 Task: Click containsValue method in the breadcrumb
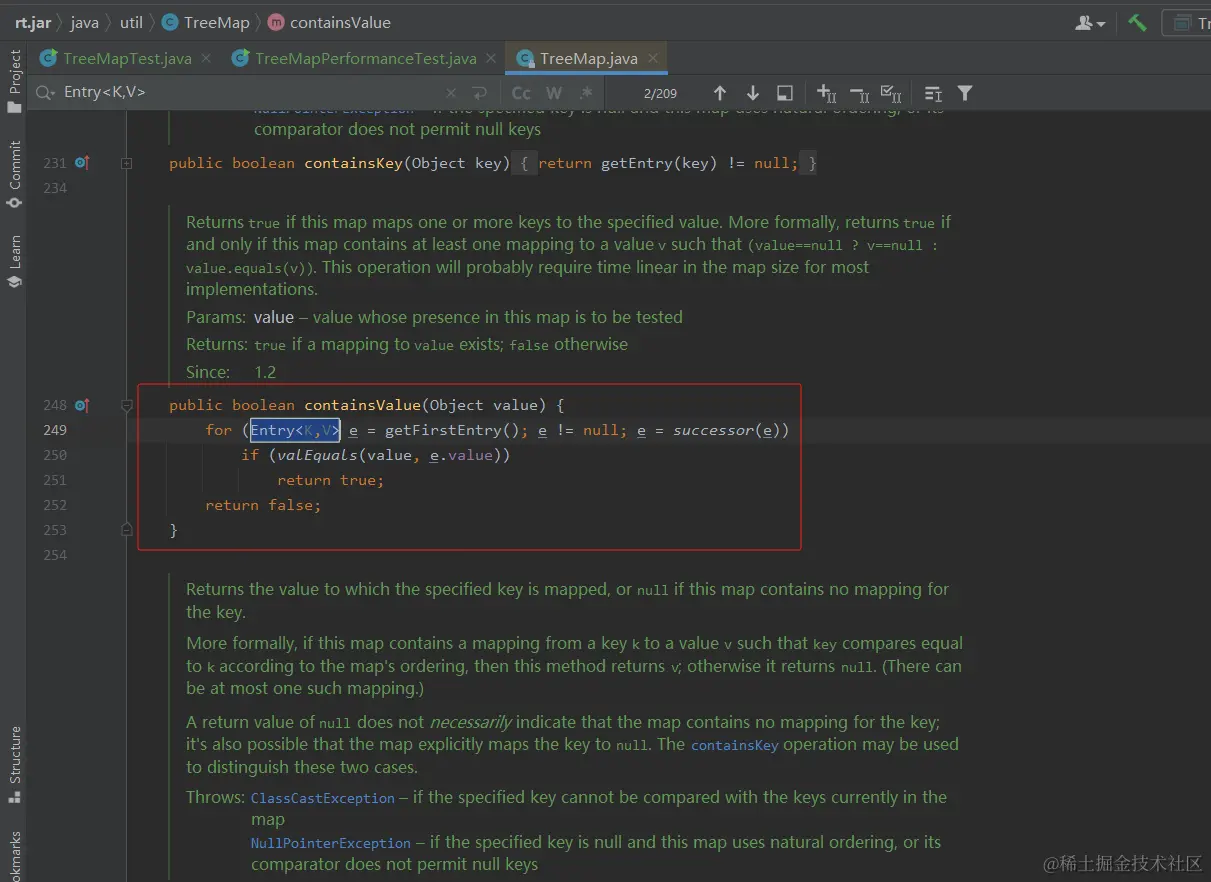[330, 22]
